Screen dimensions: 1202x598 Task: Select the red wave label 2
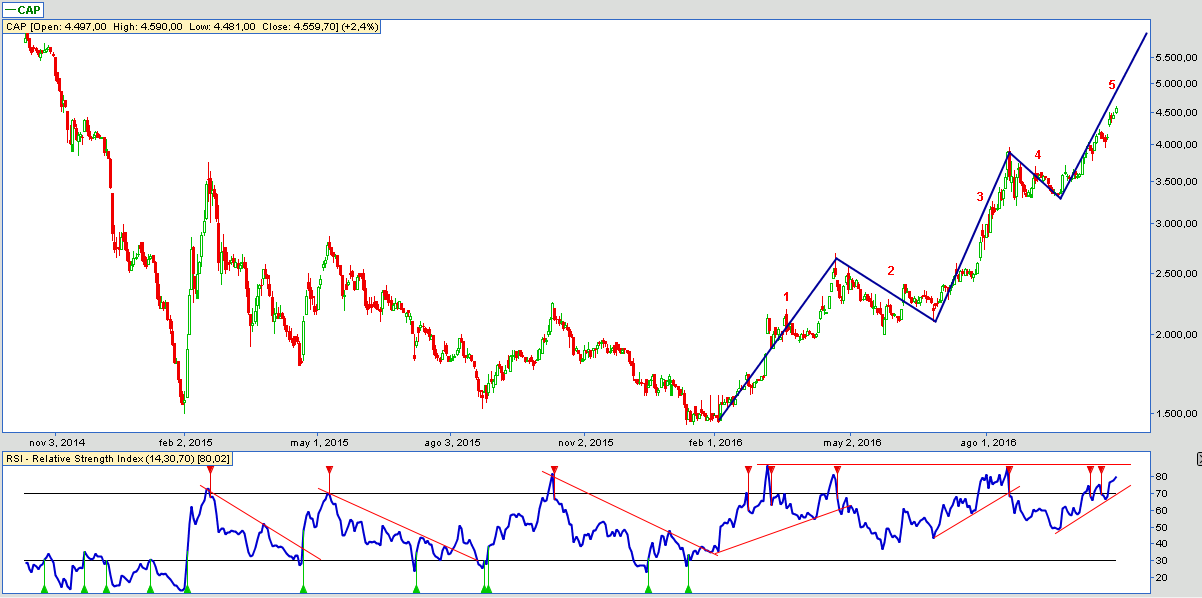(891, 270)
